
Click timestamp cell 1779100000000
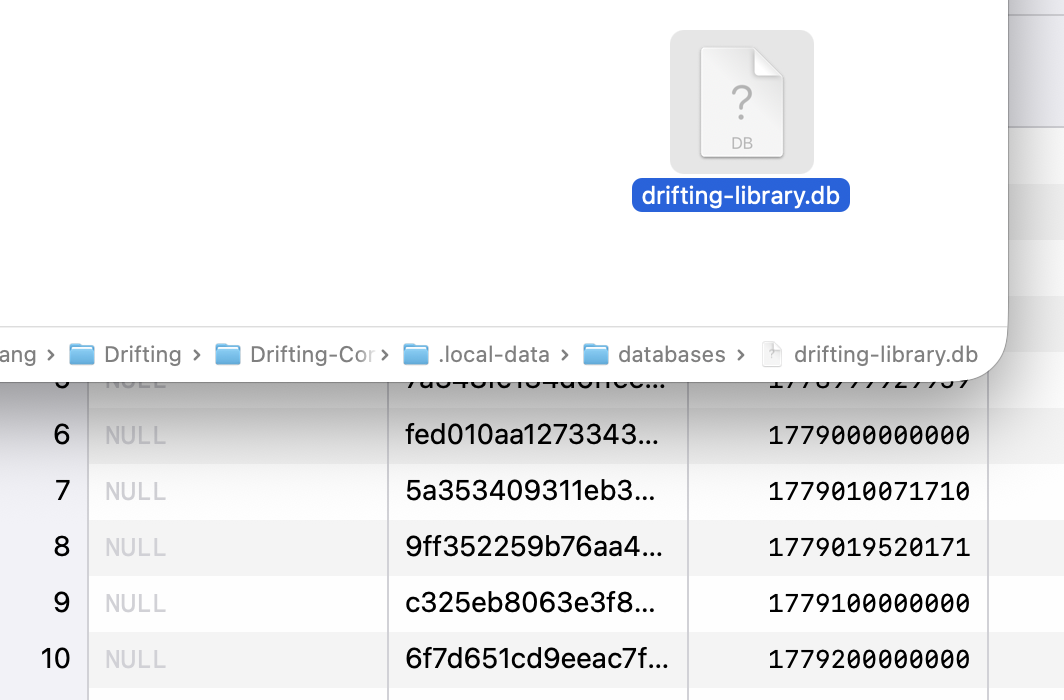click(x=838, y=603)
